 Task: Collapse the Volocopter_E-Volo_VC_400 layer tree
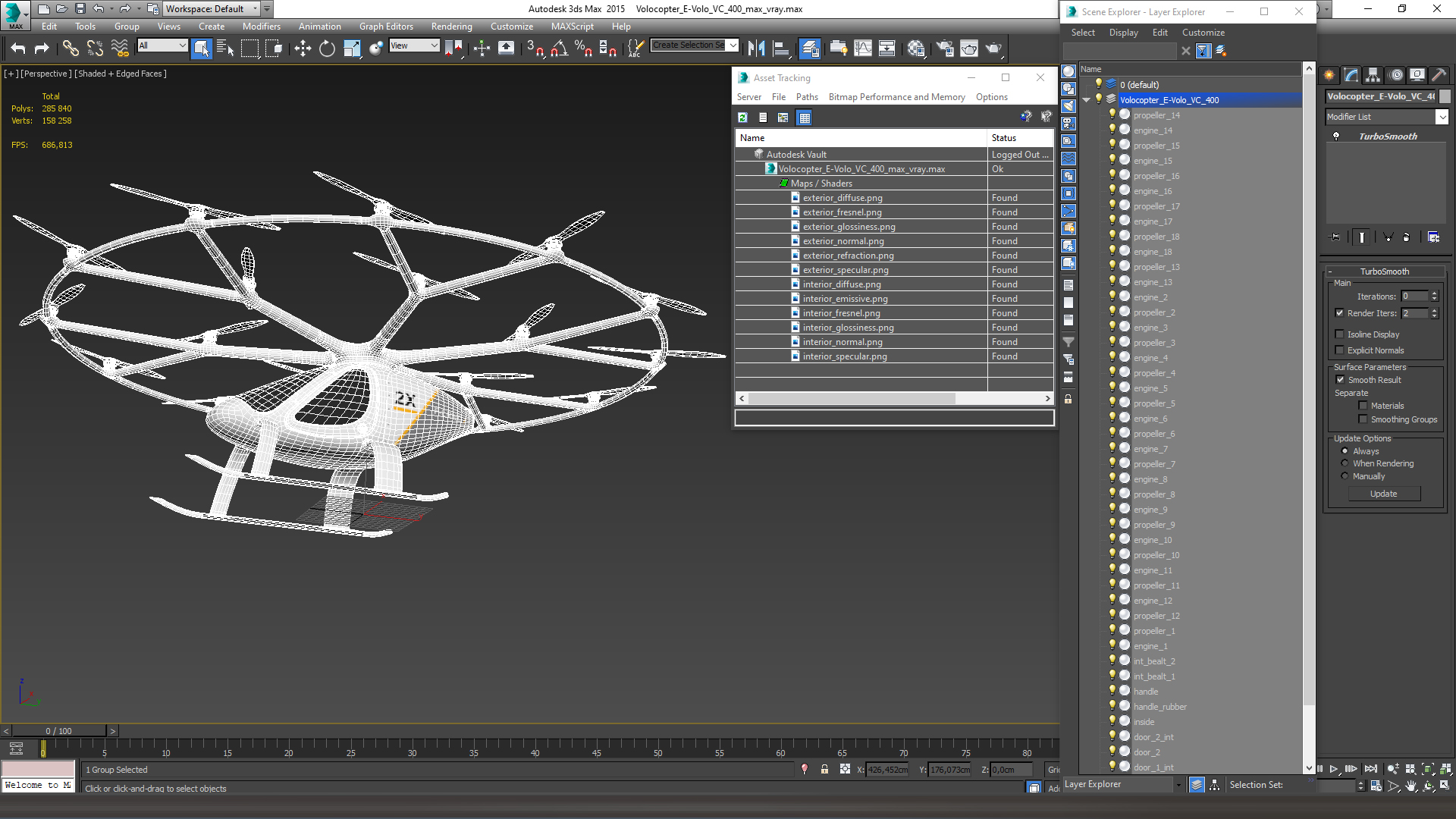(x=1086, y=100)
